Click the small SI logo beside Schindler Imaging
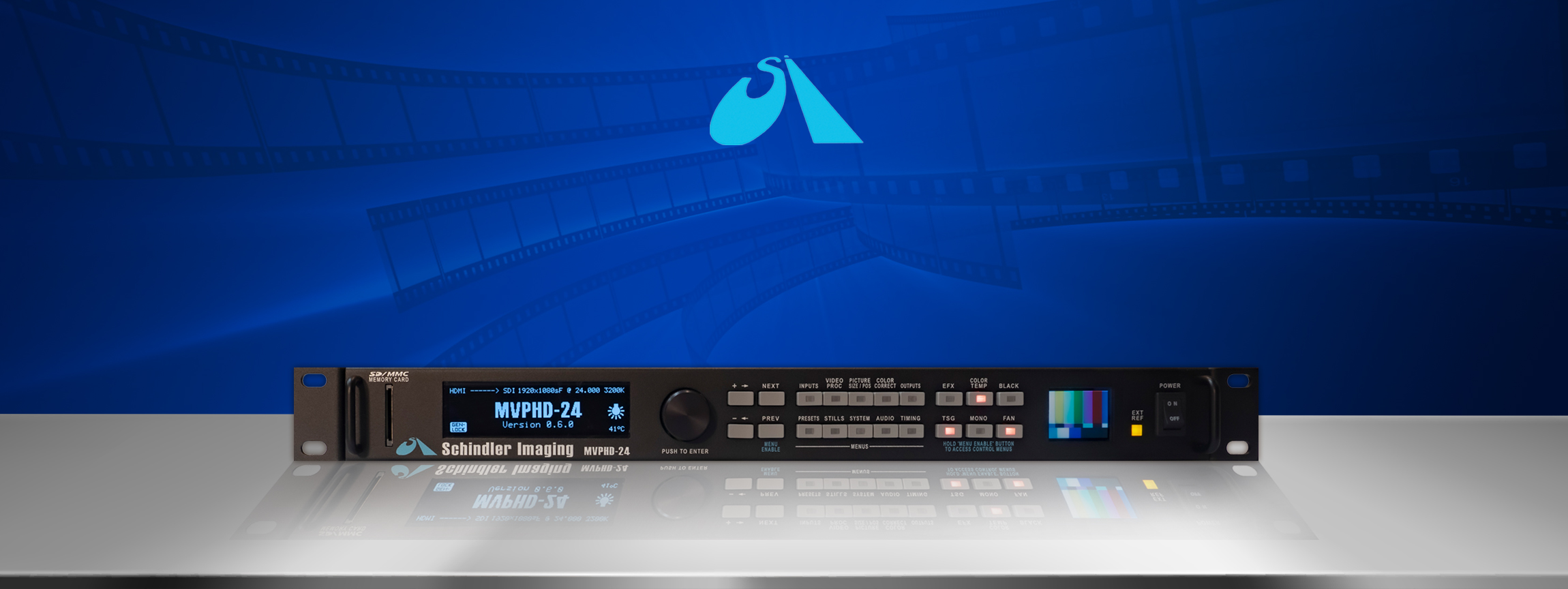The width and height of the screenshot is (1568, 589). [416, 447]
